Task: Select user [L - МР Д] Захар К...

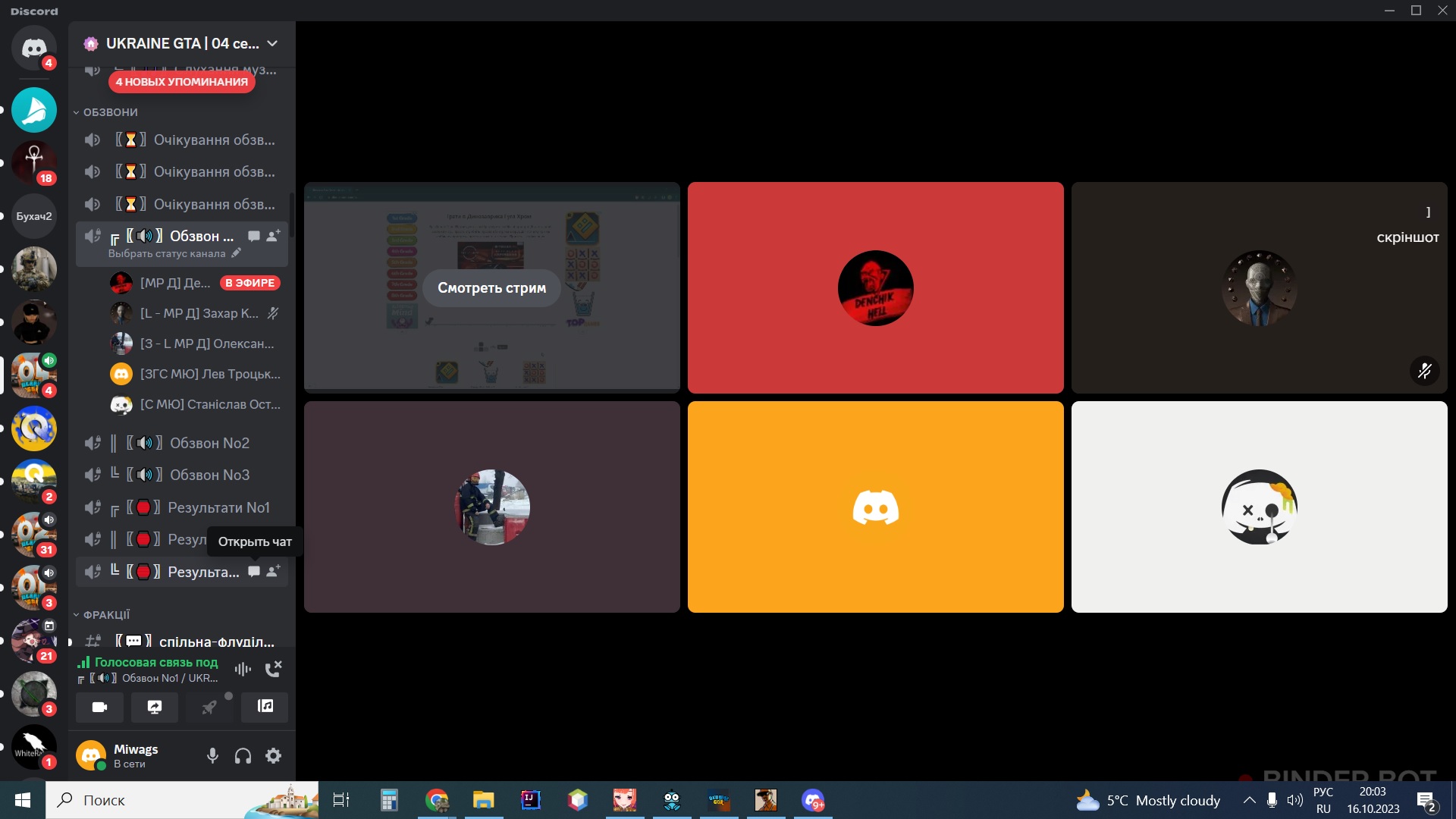Action: point(196,313)
